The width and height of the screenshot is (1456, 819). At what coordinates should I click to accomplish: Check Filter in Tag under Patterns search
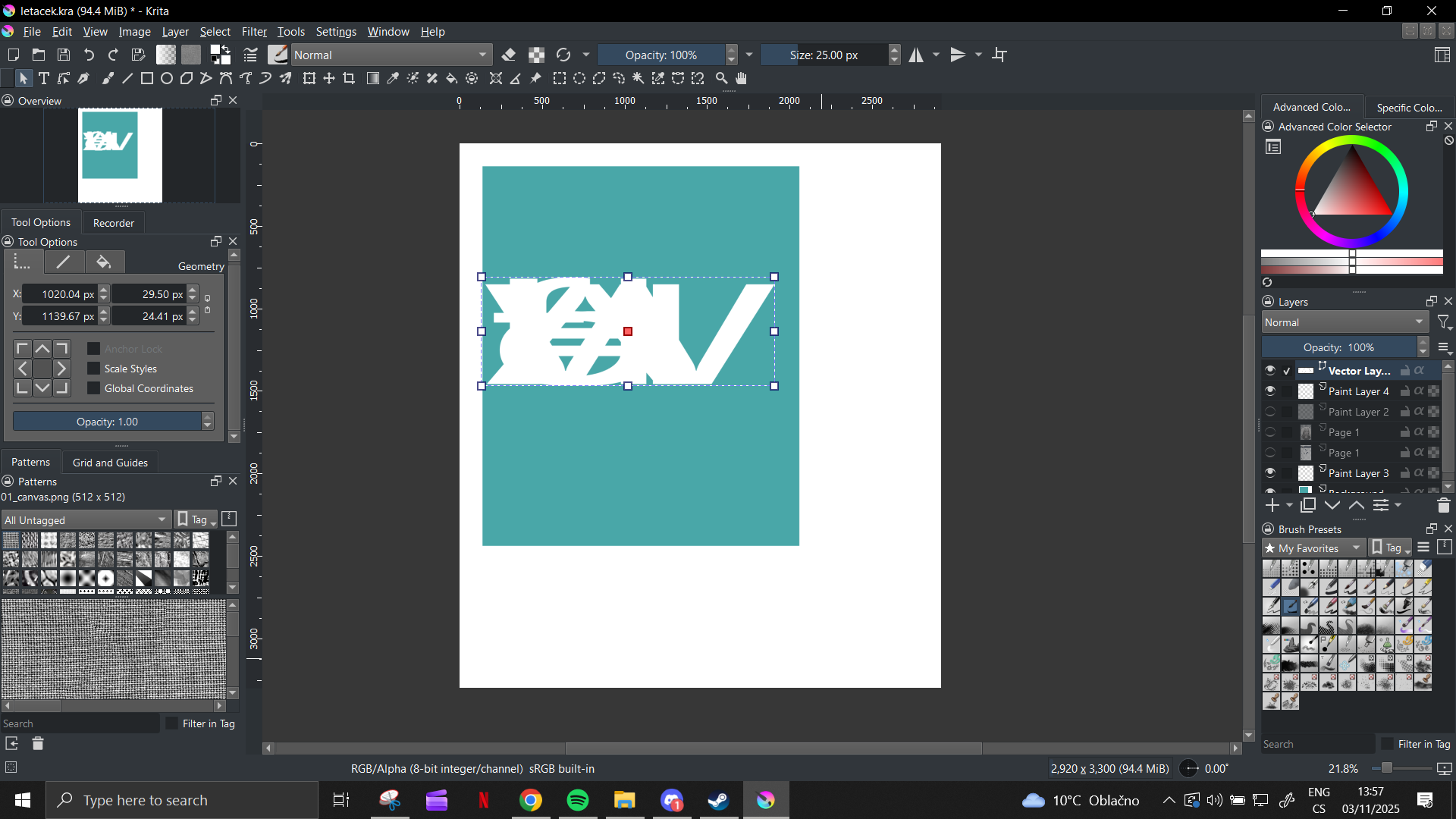point(171,723)
